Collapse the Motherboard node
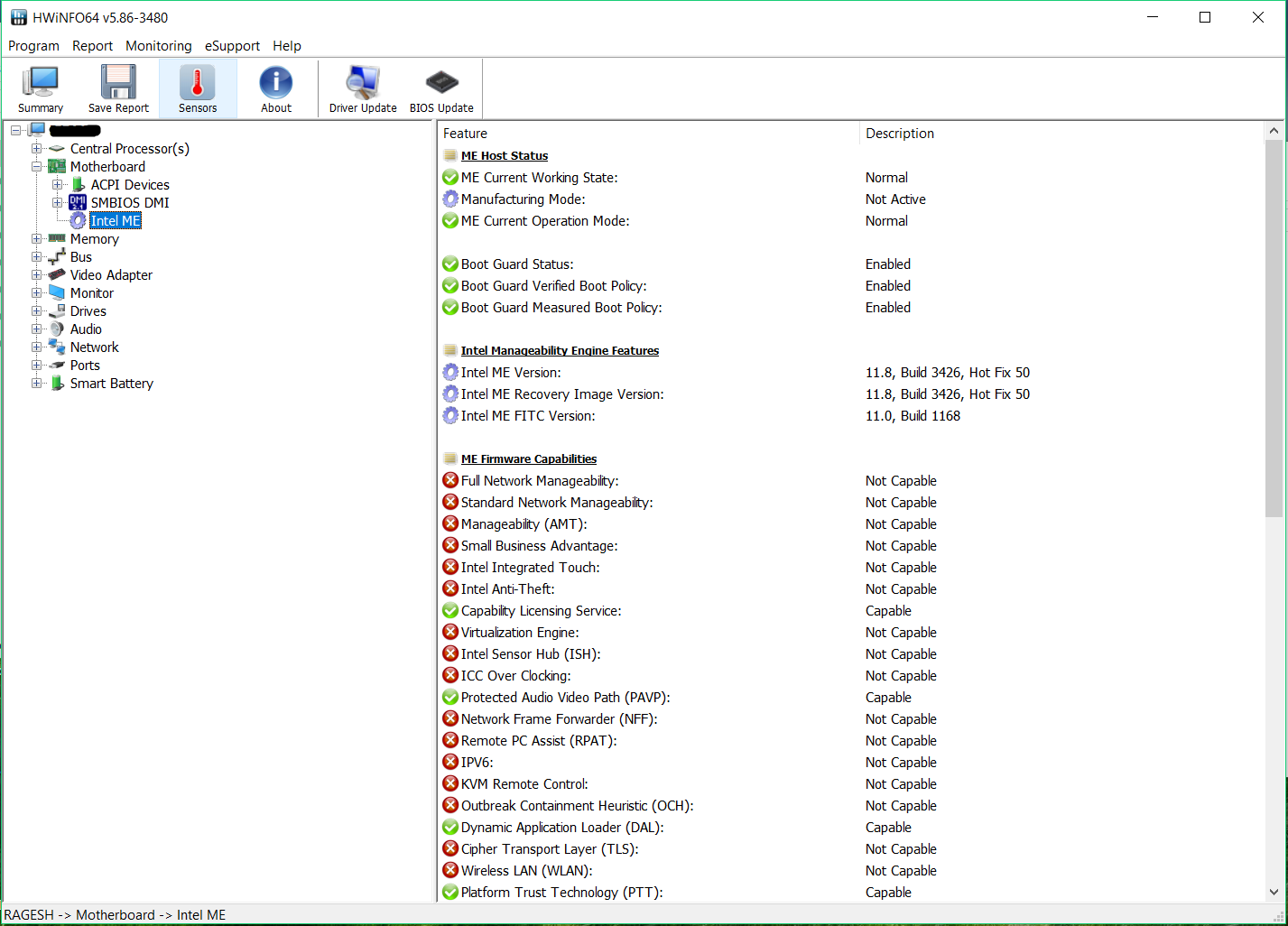The image size is (1288, 926). tap(37, 167)
